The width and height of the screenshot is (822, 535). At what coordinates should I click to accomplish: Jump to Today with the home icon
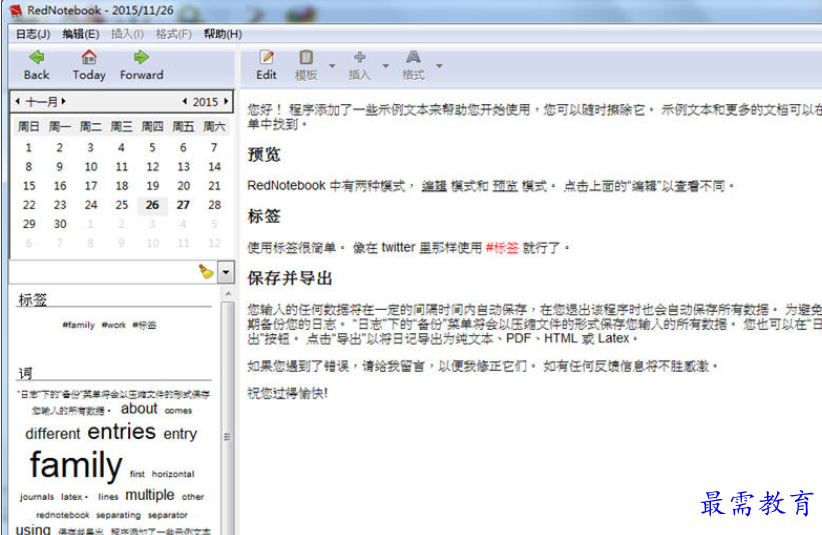[89, 57]
